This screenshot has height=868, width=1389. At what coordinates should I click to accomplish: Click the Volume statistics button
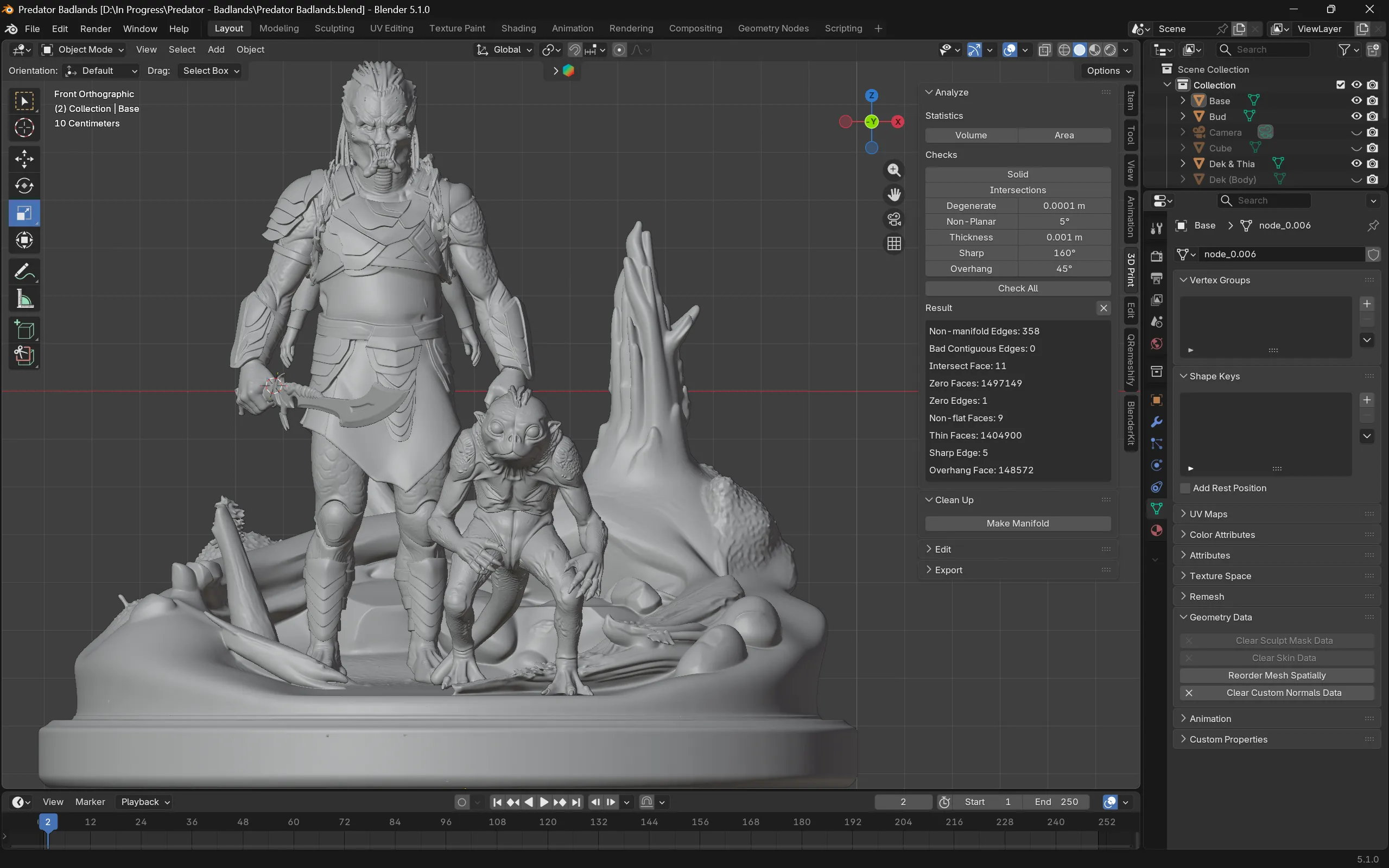pyautogui.click(x=971, y=136)
